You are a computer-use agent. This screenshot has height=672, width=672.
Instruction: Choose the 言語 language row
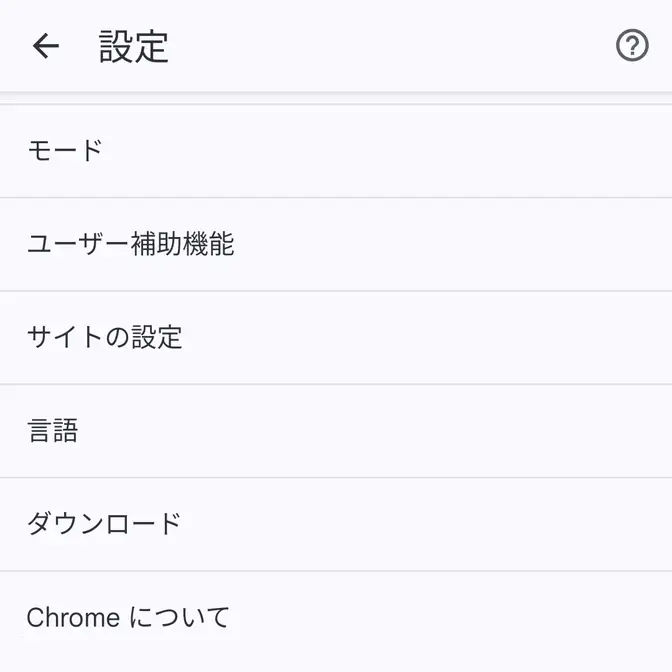52,431
